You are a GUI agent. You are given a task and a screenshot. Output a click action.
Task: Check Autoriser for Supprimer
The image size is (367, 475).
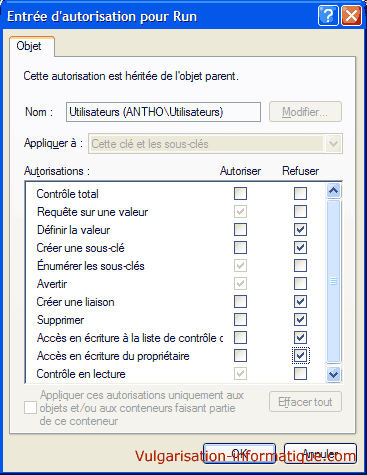pos(240,320)
